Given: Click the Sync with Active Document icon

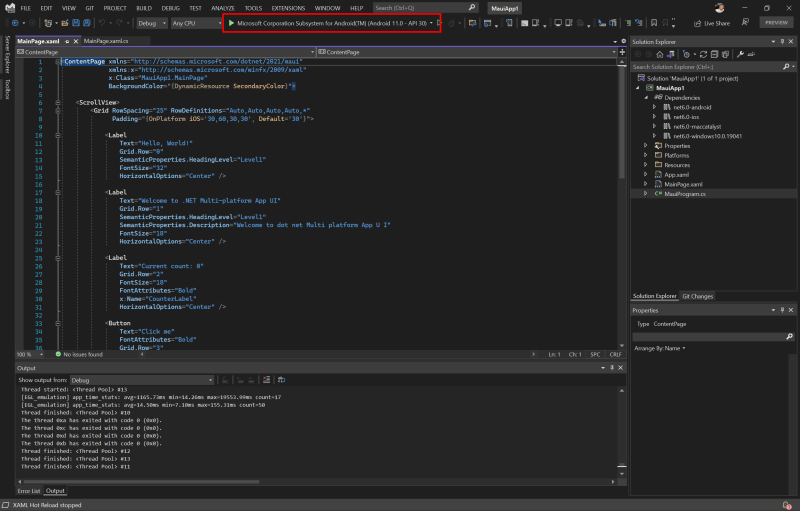Looking at the screenshot, I should point(670,54).
